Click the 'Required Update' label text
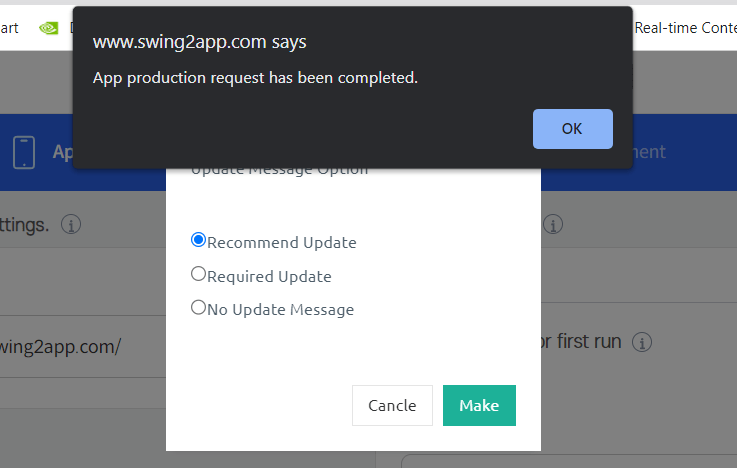The image size is (737, 468). 269,276
